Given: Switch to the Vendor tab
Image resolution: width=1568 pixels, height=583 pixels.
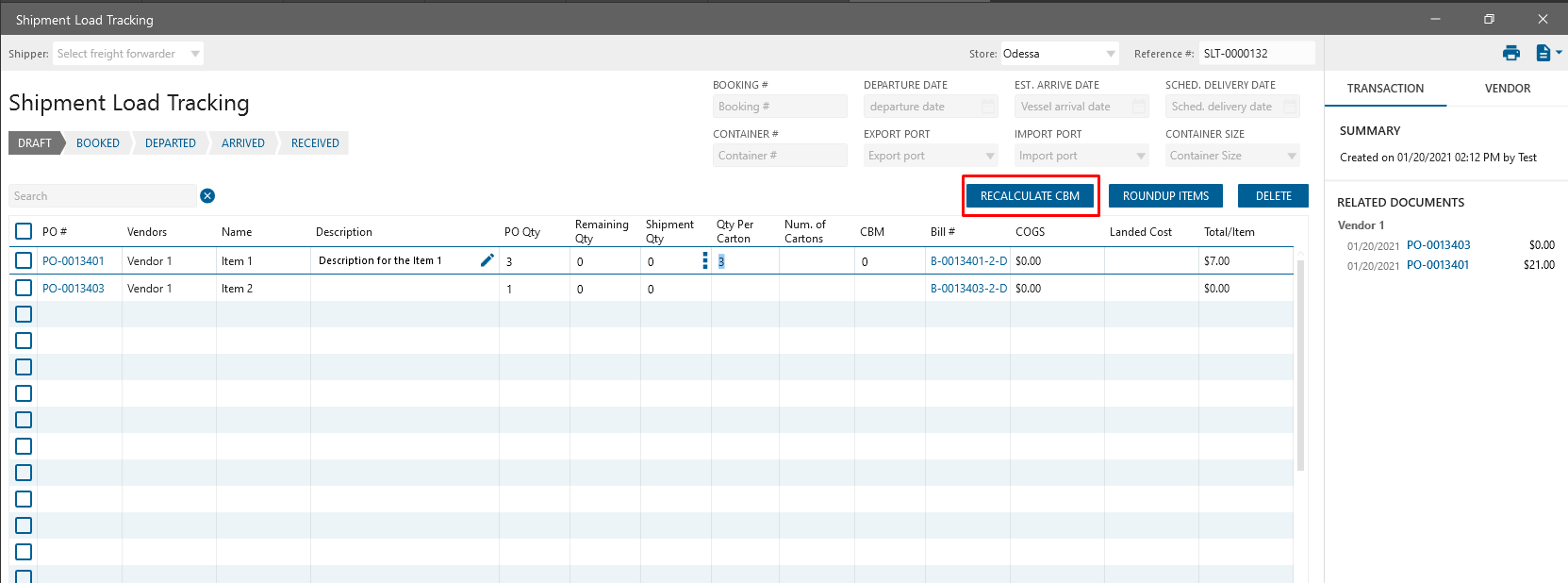Looking at the screenshot, I should point(1507,89).
